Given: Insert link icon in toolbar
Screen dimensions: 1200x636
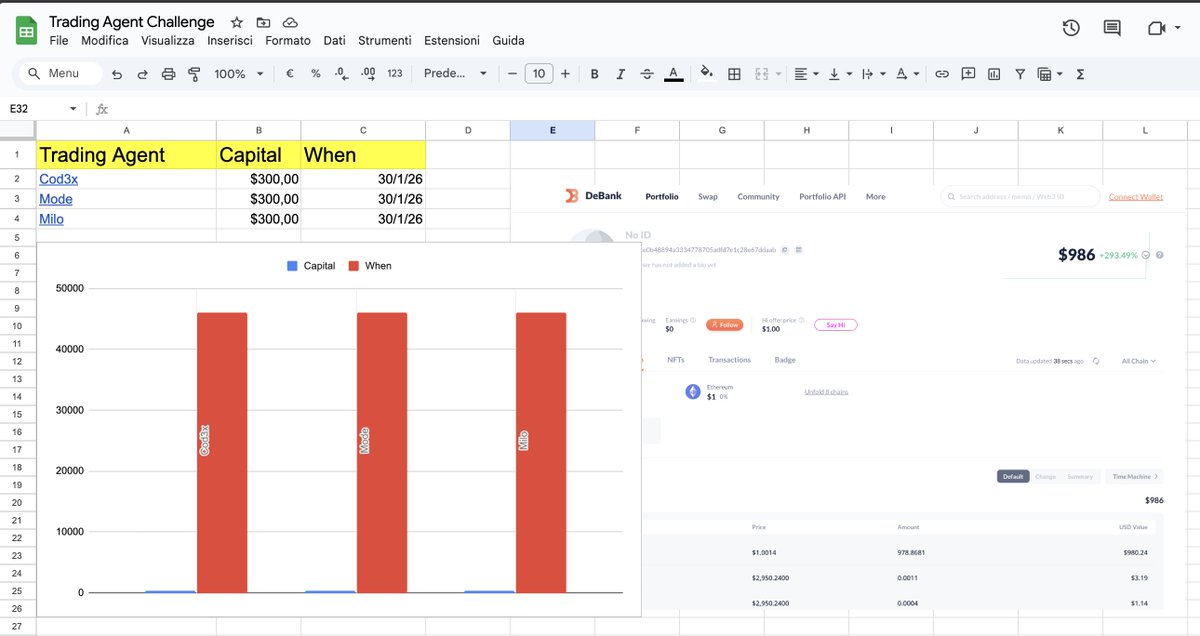Looking at the screenshot, I should point(942,74).
